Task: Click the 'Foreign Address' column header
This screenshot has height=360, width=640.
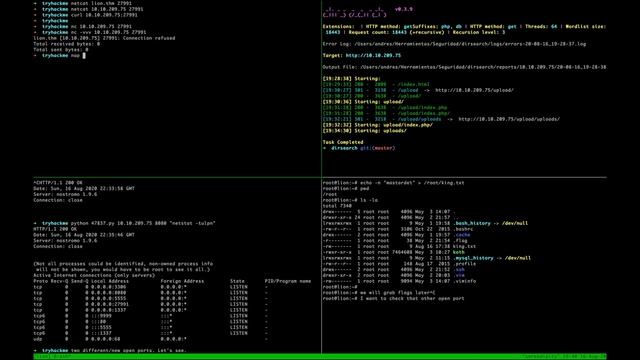Action: (181, 281)
